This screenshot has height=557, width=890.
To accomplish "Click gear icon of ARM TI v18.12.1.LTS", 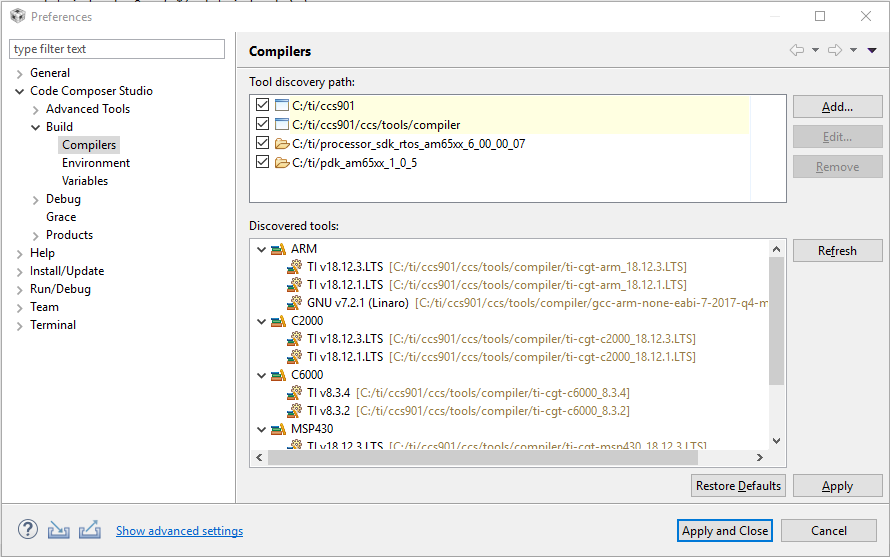I will point(295,285).
